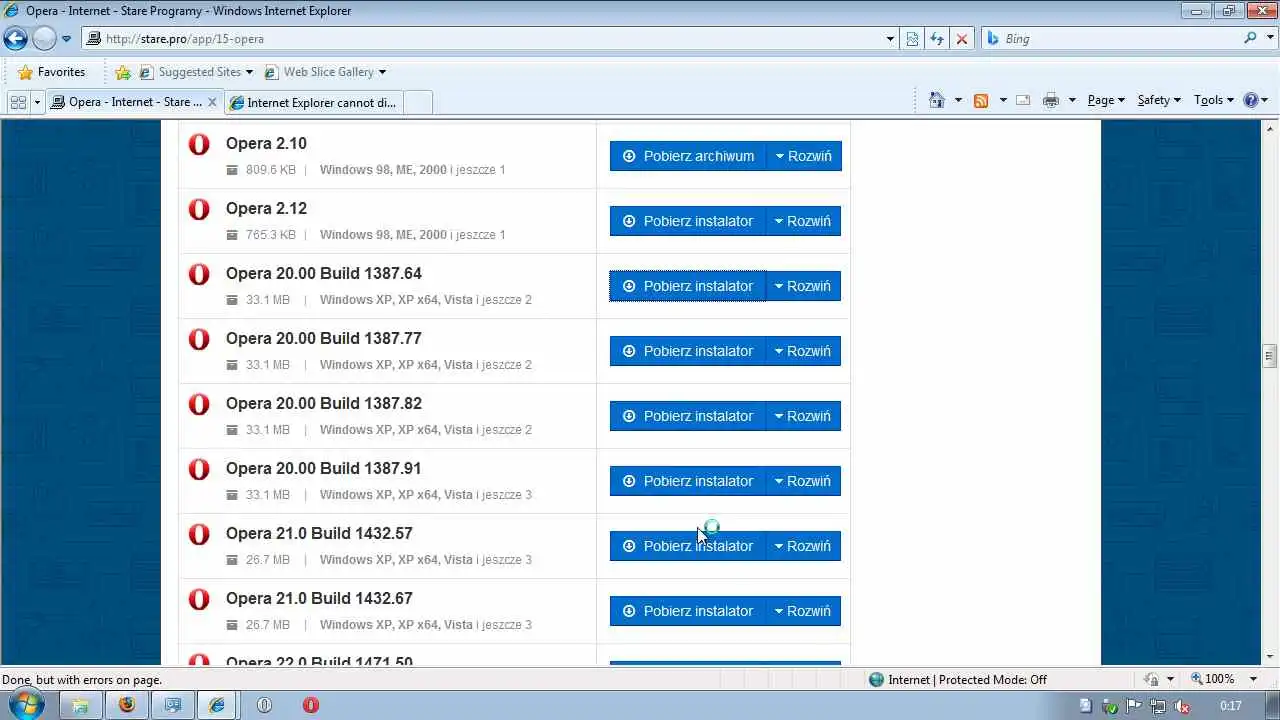Click the RSS Feeds icon
Screen dimensions: 1280x720
coord(981,100)
